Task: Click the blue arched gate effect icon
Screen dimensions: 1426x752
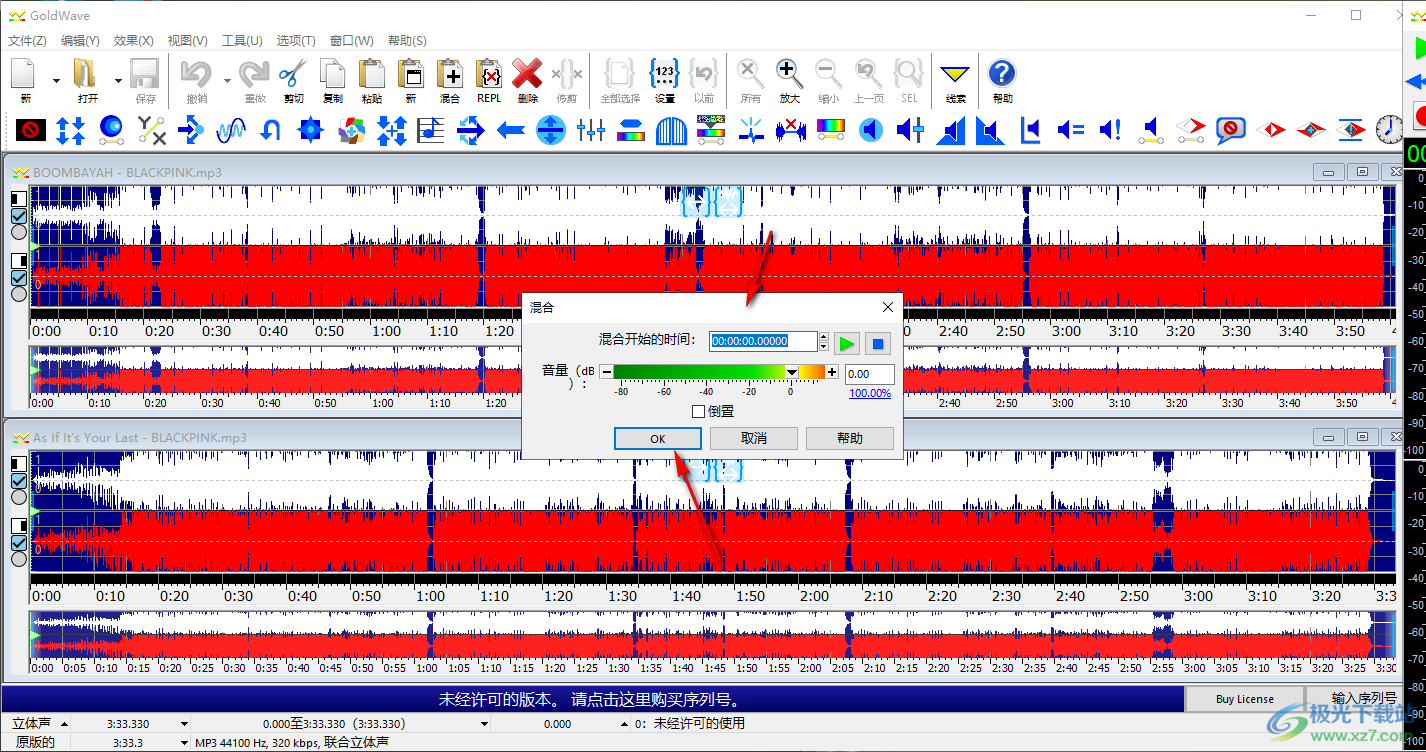Action: coord(671,129)
